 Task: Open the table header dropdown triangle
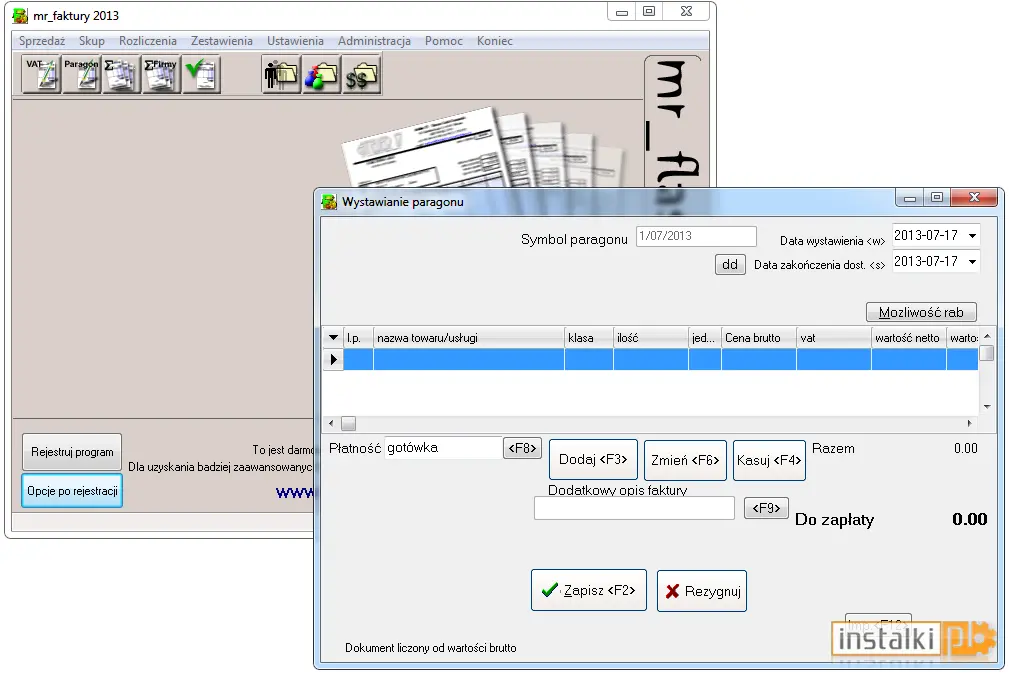[333, 337]
